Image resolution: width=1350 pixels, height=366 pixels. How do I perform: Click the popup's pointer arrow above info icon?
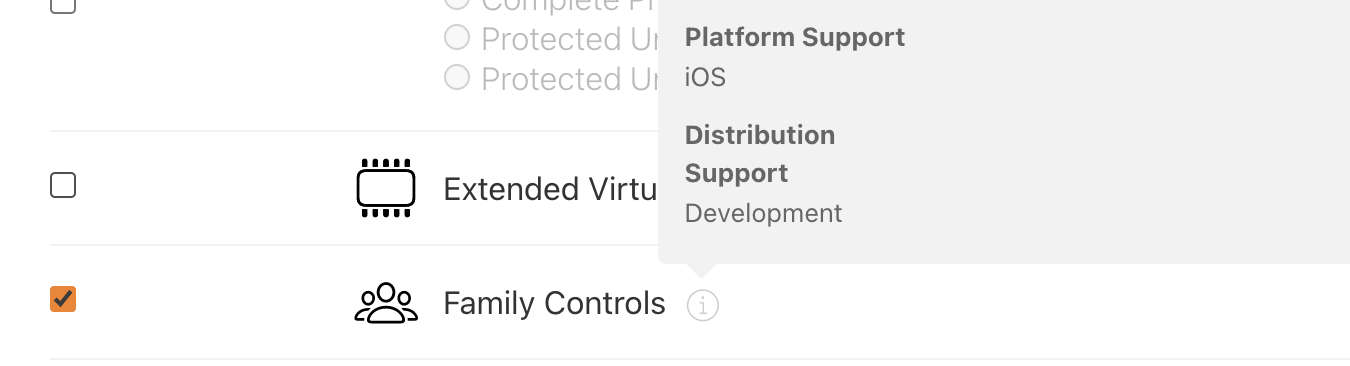703,270
